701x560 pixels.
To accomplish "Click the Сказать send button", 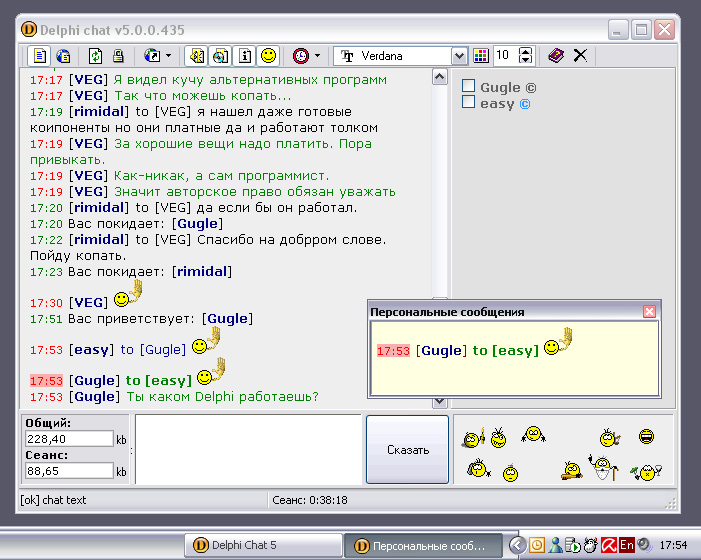I will [x=407, y=450].
